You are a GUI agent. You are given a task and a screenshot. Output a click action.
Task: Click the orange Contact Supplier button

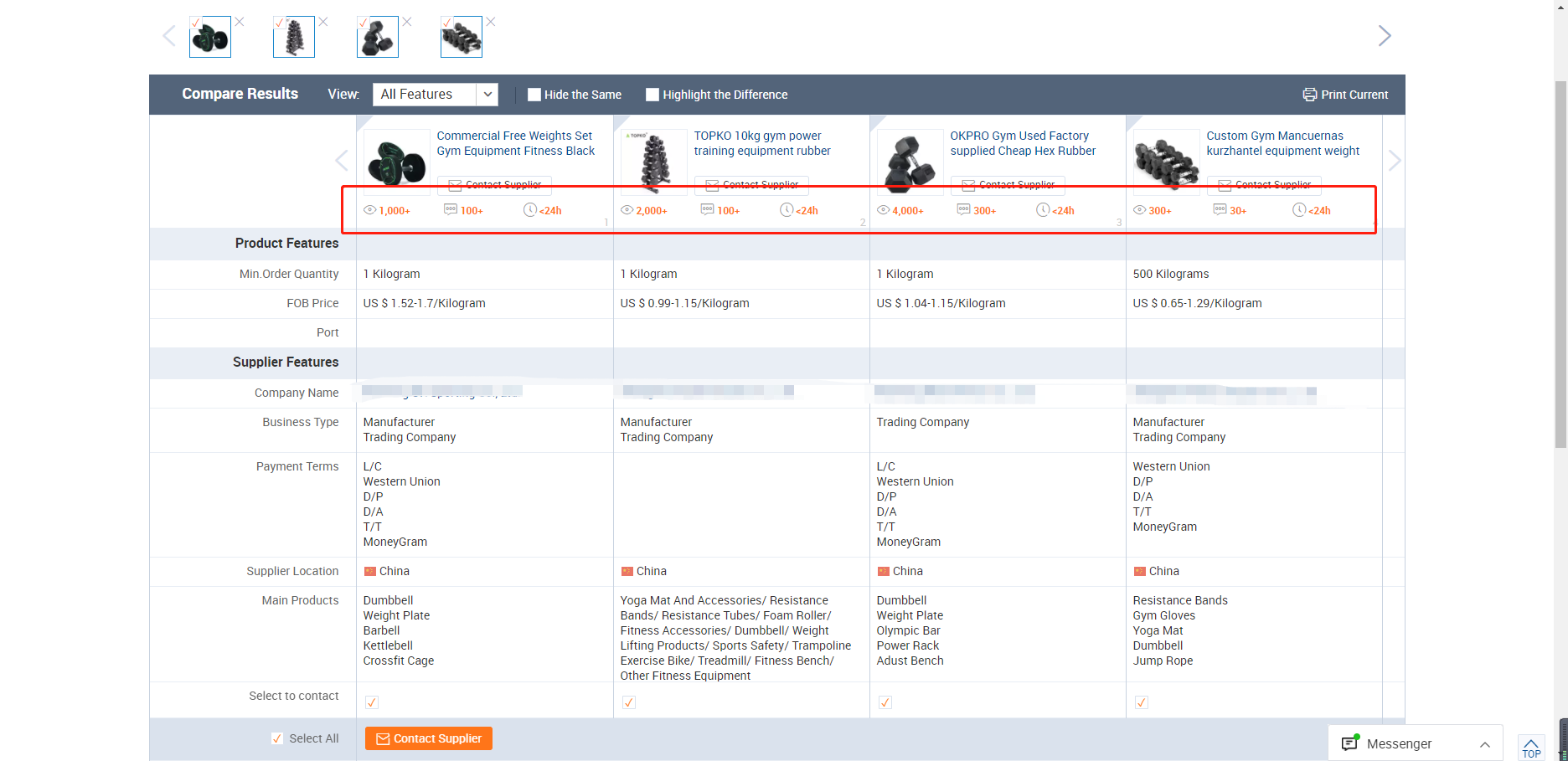(429, 738)
